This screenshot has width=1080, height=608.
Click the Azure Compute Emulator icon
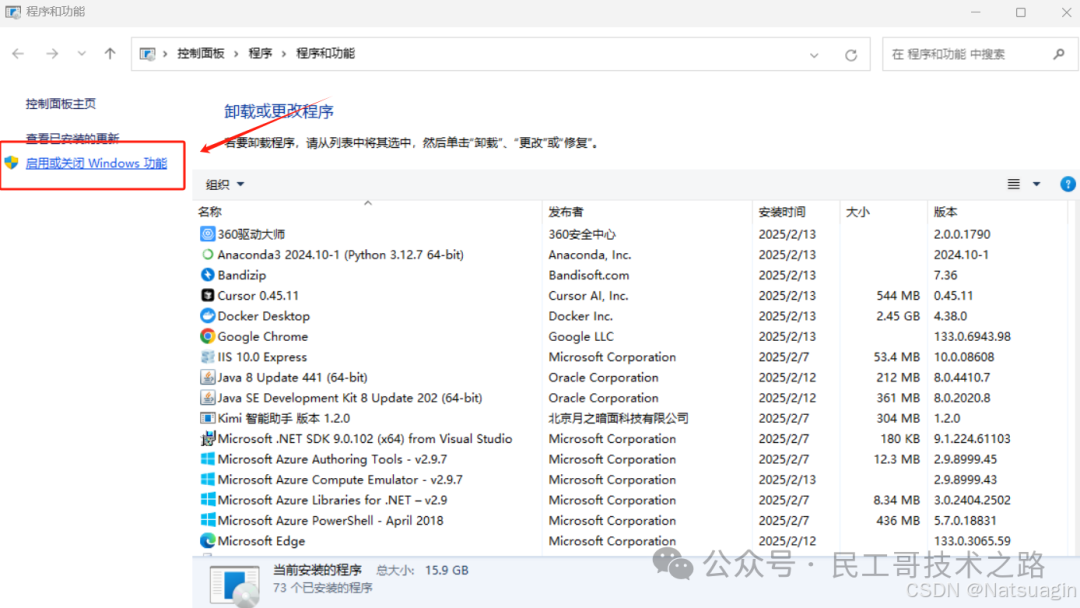[207, 479]
